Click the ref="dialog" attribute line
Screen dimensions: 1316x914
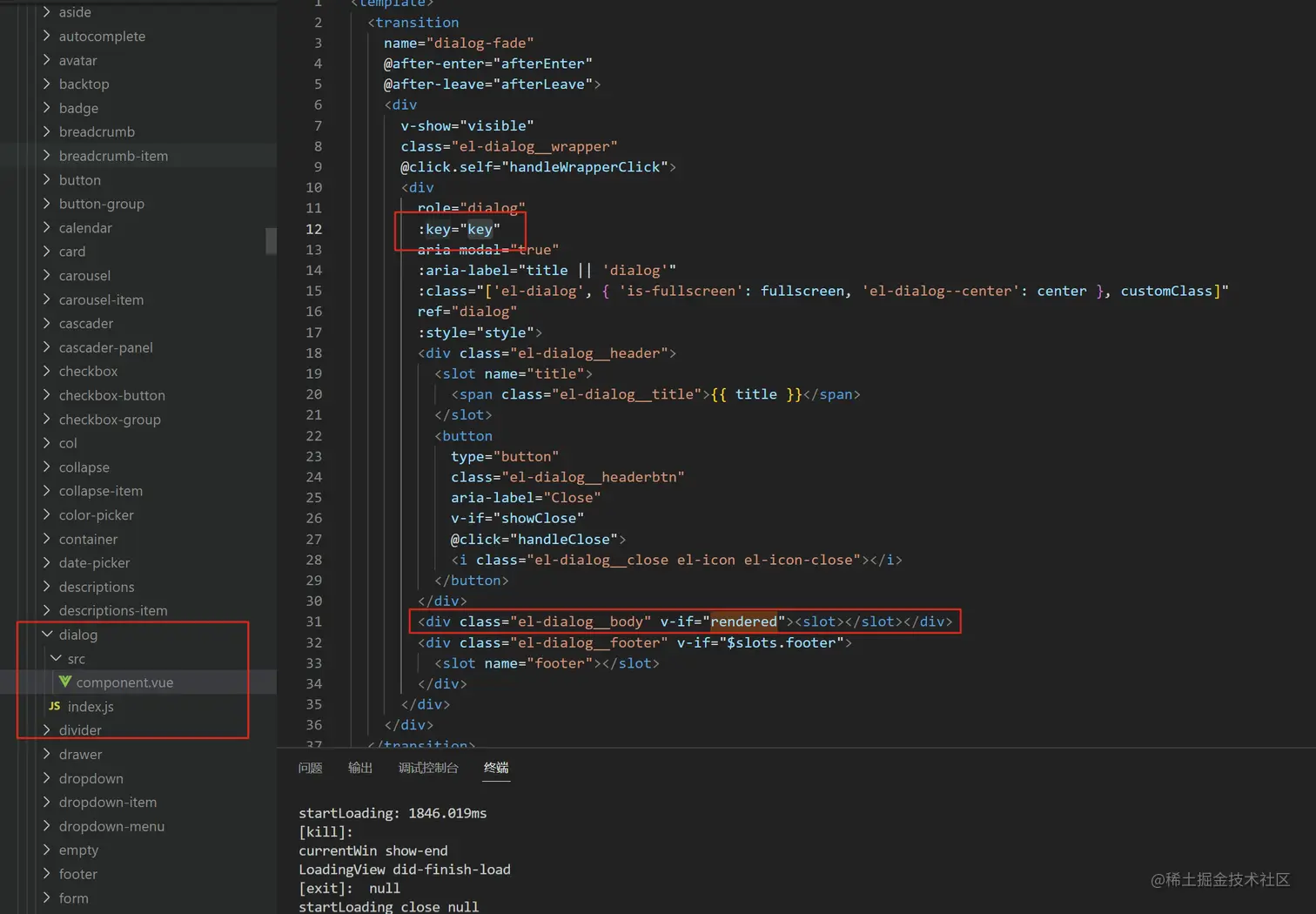click(x=467, y=311)
